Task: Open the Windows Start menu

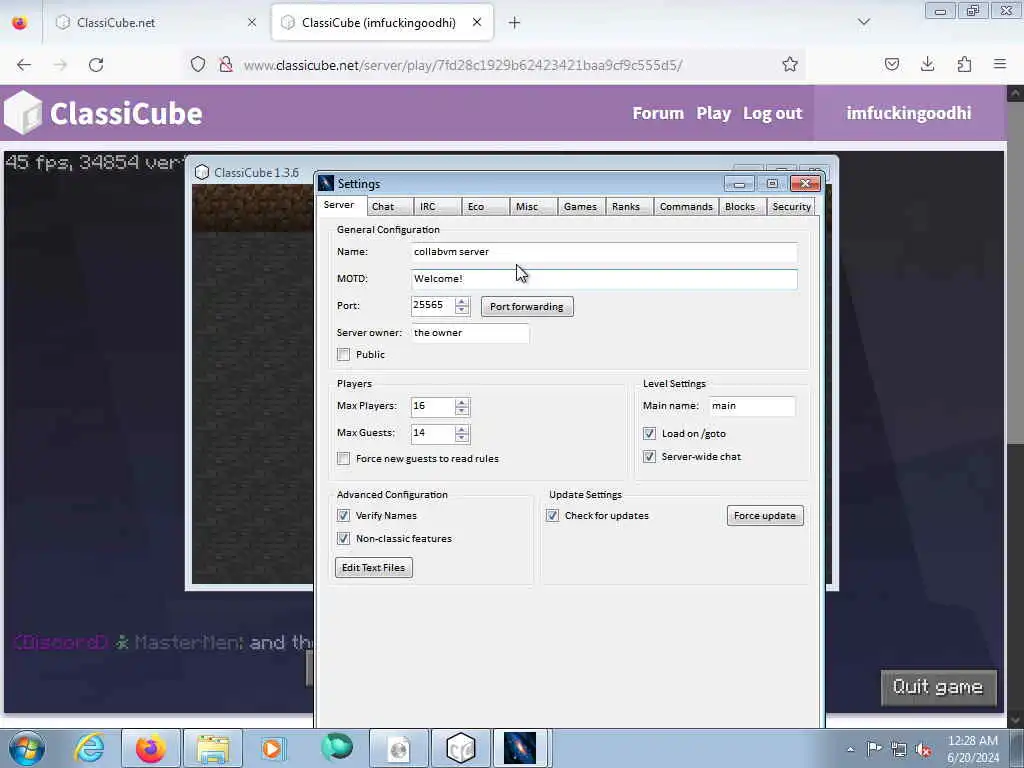Action: point(26,748)
